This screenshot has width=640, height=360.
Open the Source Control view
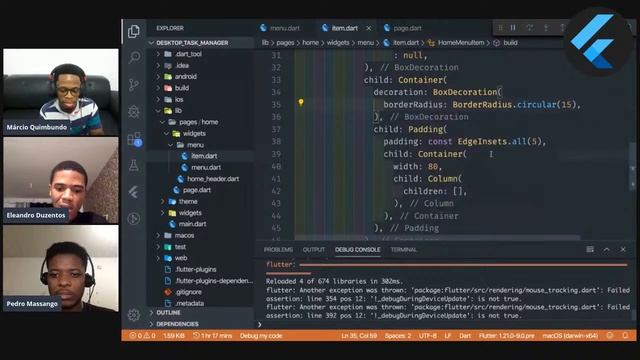tap(134, 84)
